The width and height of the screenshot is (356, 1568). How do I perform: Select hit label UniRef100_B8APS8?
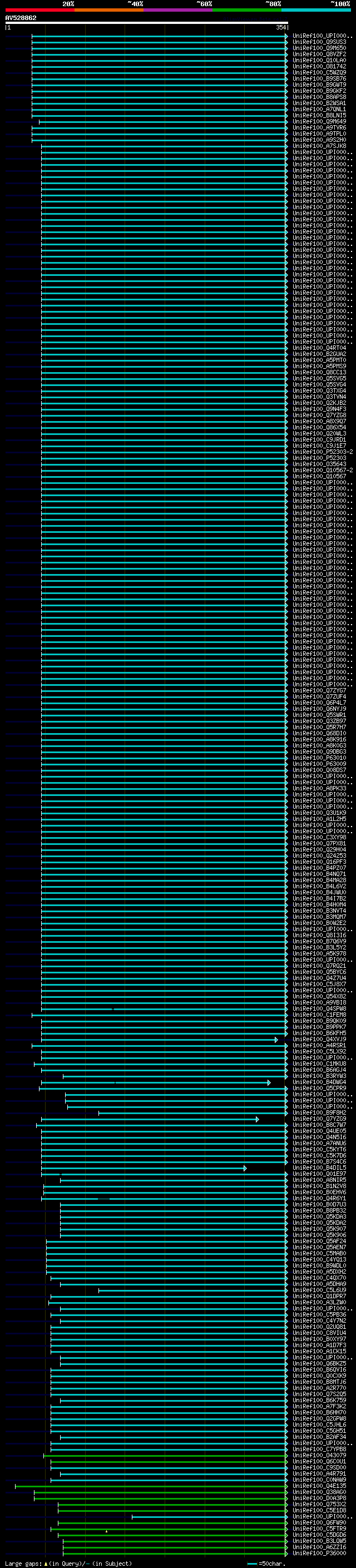319,97
